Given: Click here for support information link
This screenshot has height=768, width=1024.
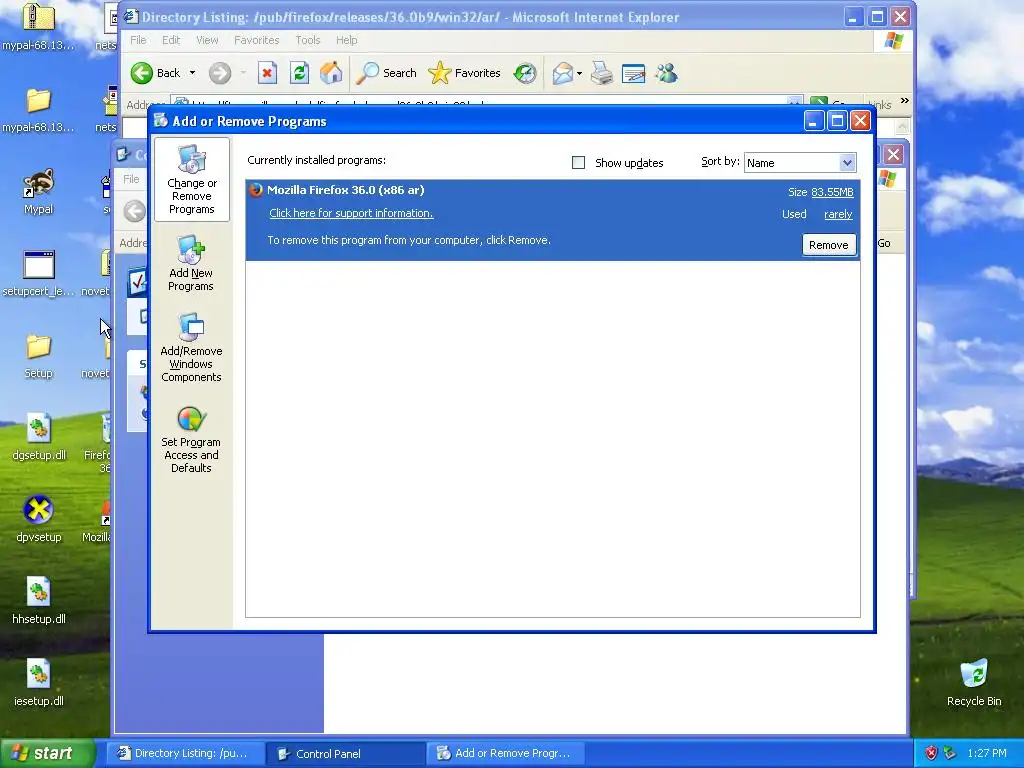Looking at the screenshot, I should point(351,214).
